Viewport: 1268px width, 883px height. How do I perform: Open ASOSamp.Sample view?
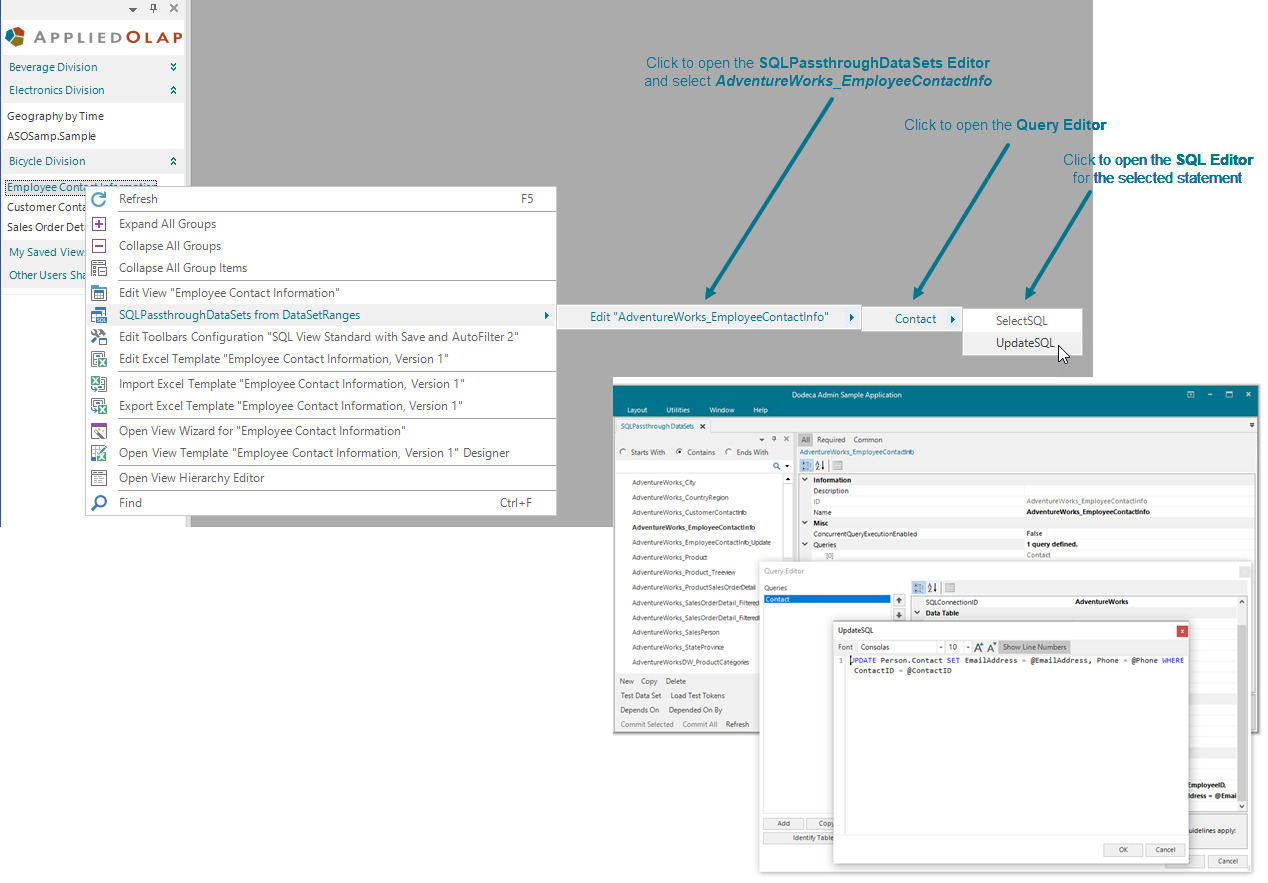point(51,136)
